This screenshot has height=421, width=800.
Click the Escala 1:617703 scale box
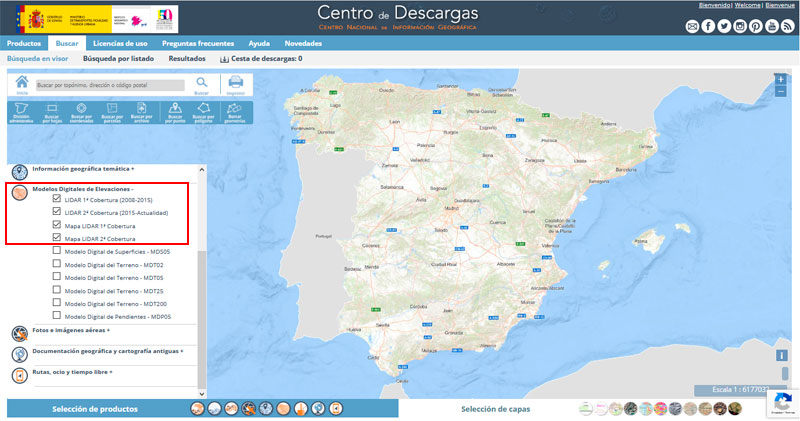(x=738, y=390)
